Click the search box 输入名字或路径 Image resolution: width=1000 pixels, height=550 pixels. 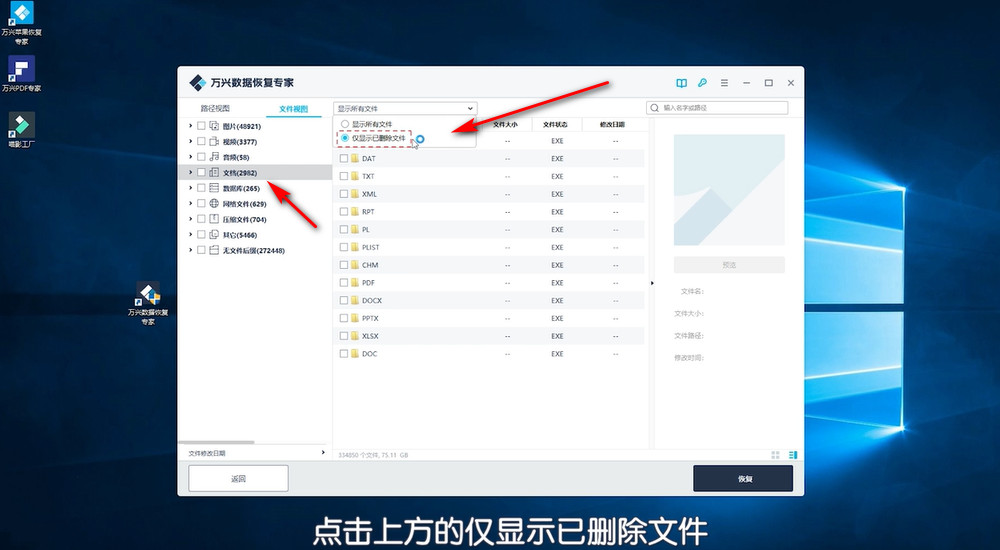(717, 108)
